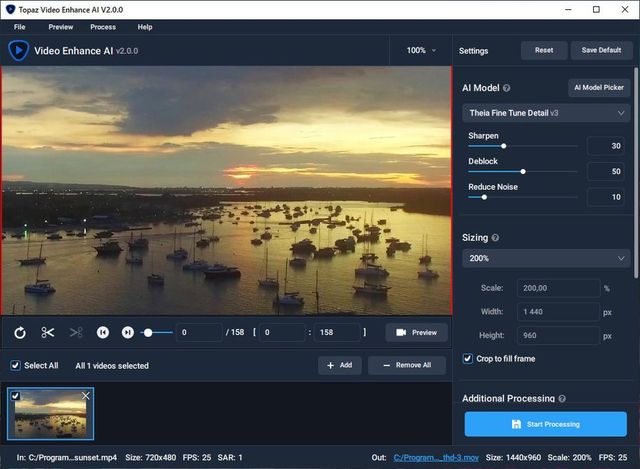Click the scissors trim icon
The height and width of the screenshot is (469, 640).
click(x=48, y=332)
